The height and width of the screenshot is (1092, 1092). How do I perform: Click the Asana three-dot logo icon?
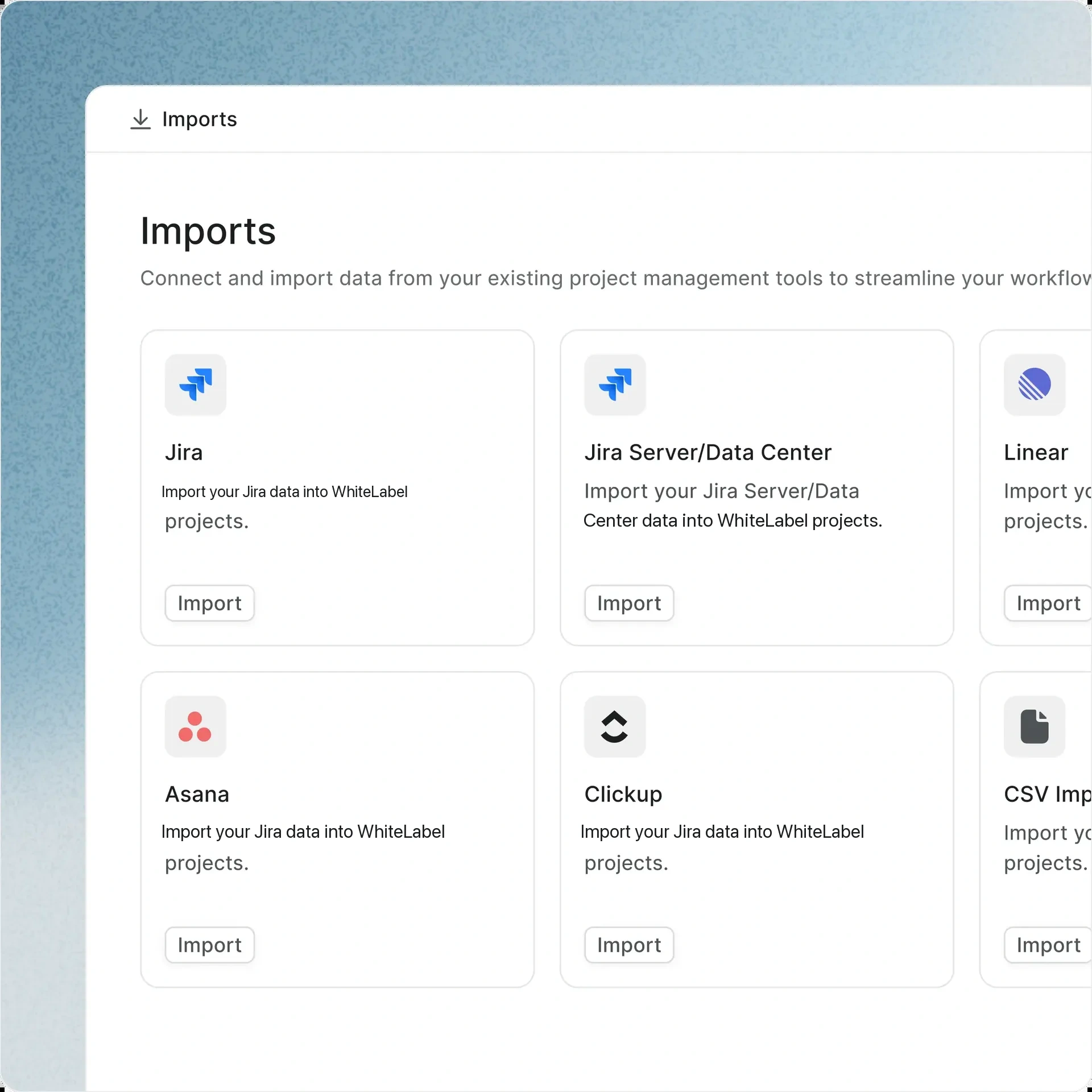pos(196,726)
